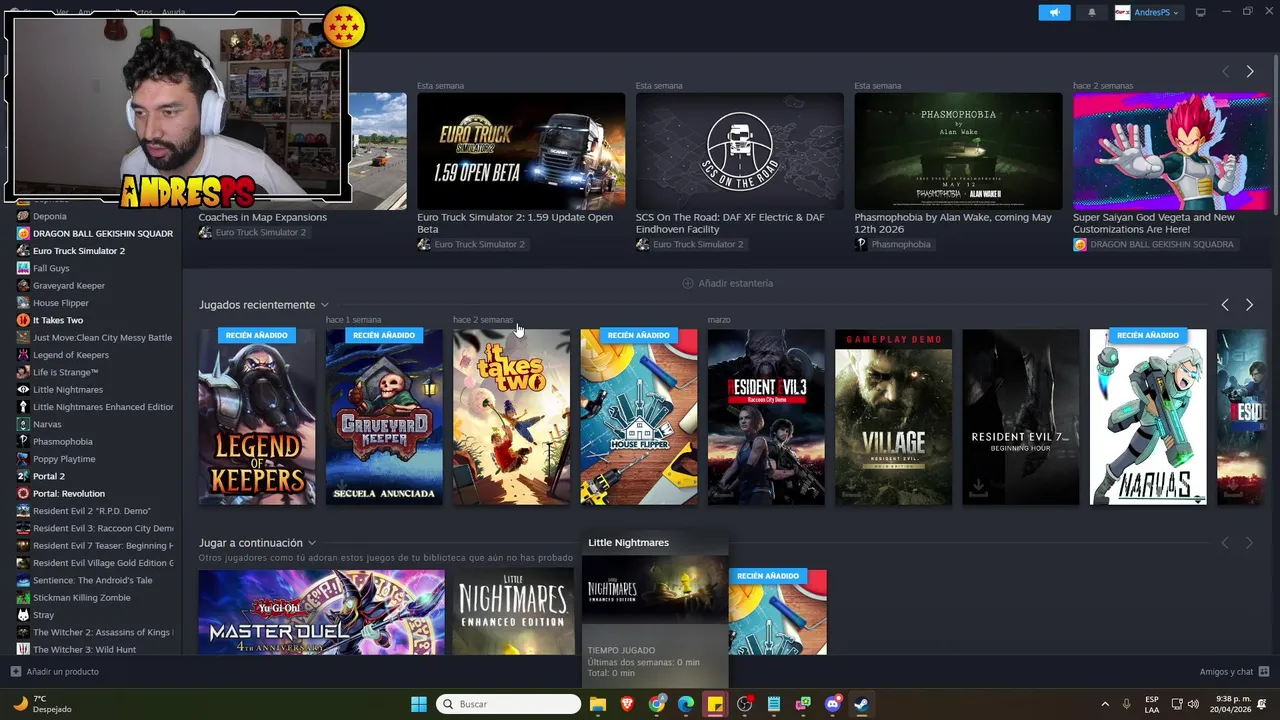Viewport: 1280px width, 720px height.
Task: Open Yu-Gi-Oh! Master Duel banner
Action: [321, 612]
